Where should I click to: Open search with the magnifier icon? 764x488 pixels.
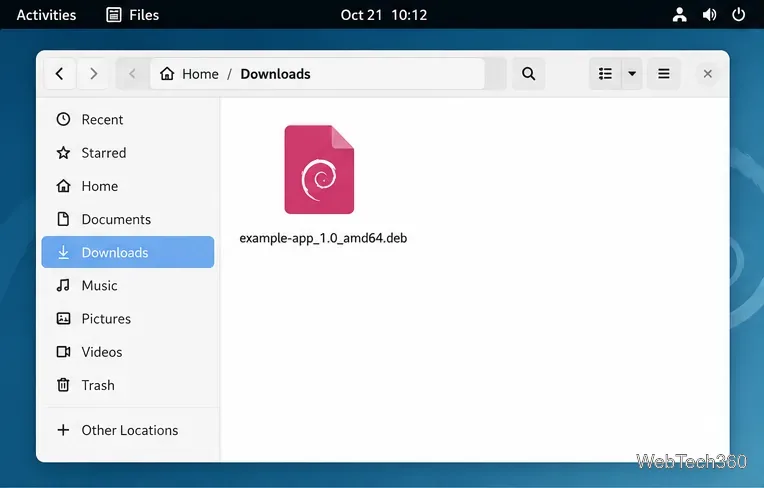pos(529,74)
